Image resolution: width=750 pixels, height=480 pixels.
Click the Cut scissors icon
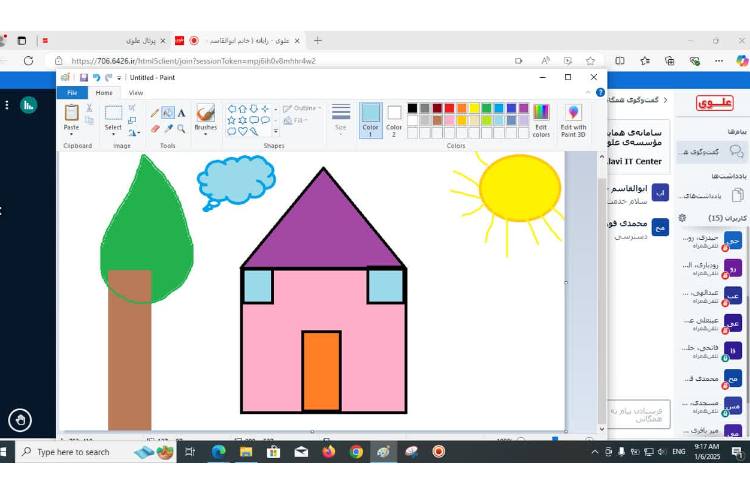click(x=89, y=108)
